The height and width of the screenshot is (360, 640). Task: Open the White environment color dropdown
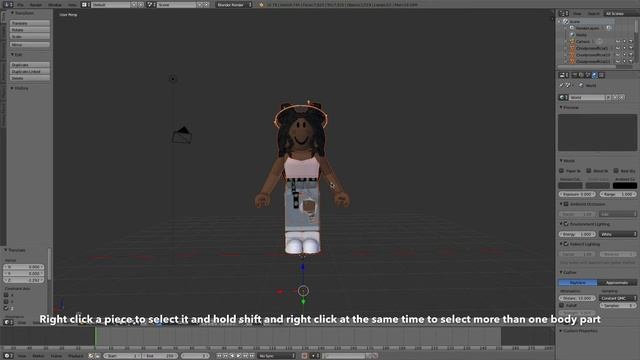(618, 234)
